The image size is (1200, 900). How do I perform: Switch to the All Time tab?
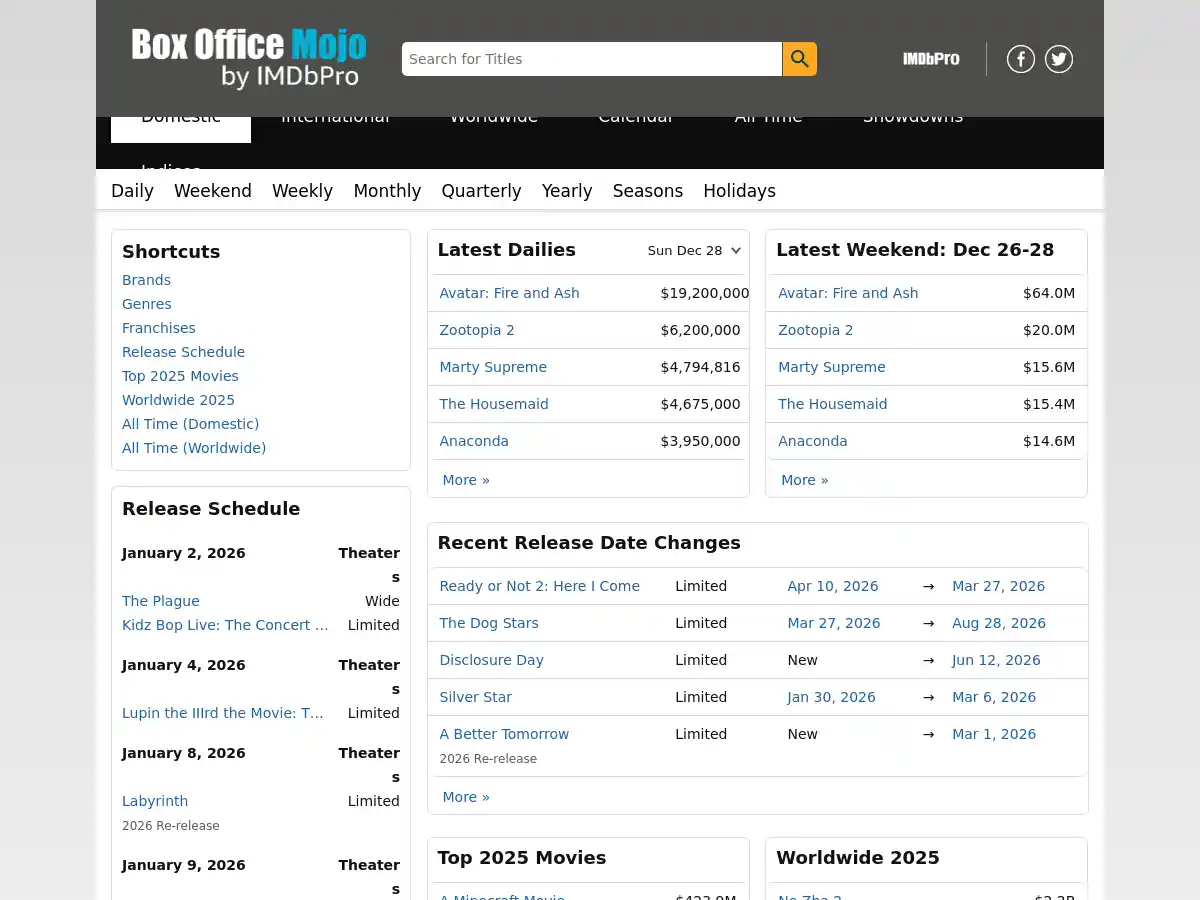768,116
